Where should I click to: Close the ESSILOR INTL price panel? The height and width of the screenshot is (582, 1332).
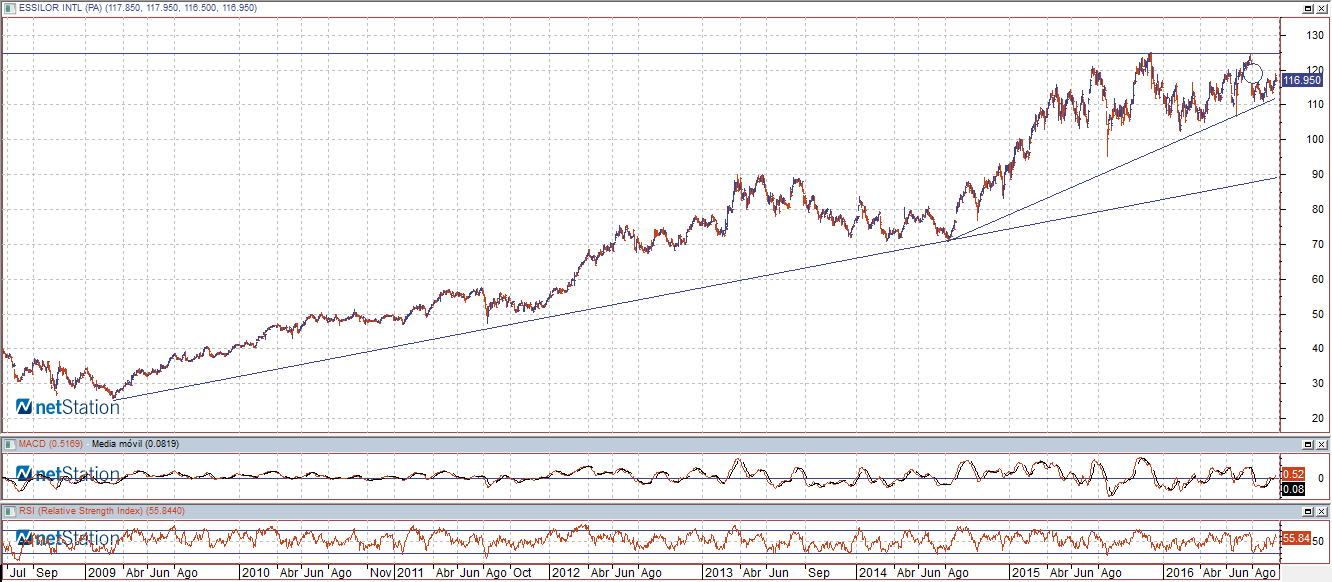1322,7
